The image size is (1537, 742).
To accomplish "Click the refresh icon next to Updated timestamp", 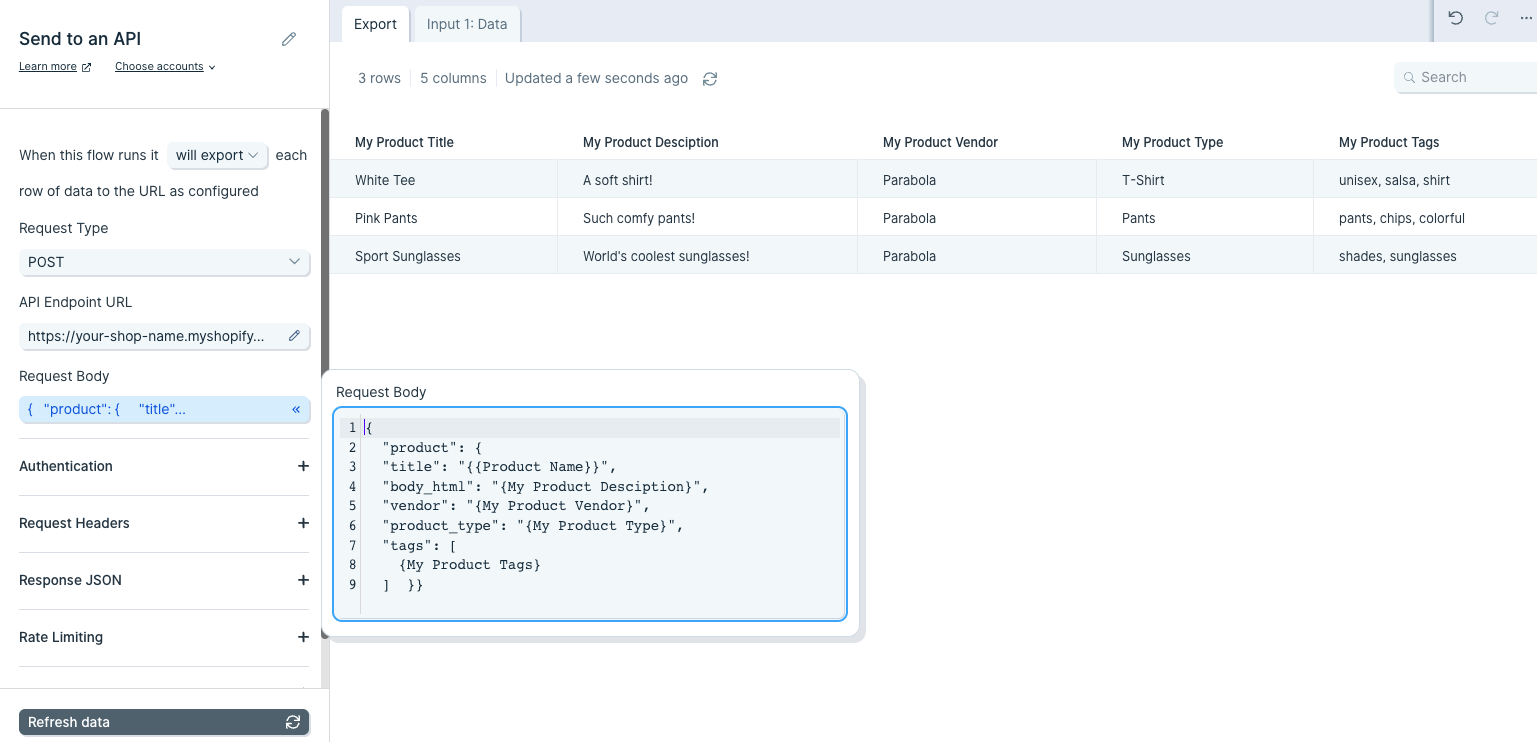I will [x=710, y=79].
